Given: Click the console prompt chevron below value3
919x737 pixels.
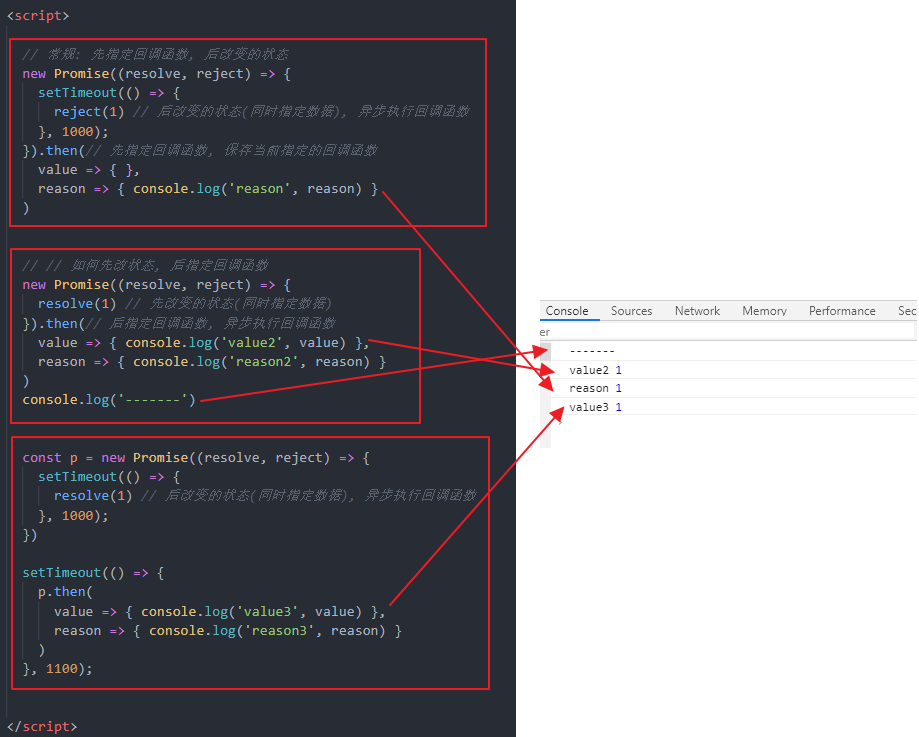Looking at the screenshot, I should (x=560, y=422).
